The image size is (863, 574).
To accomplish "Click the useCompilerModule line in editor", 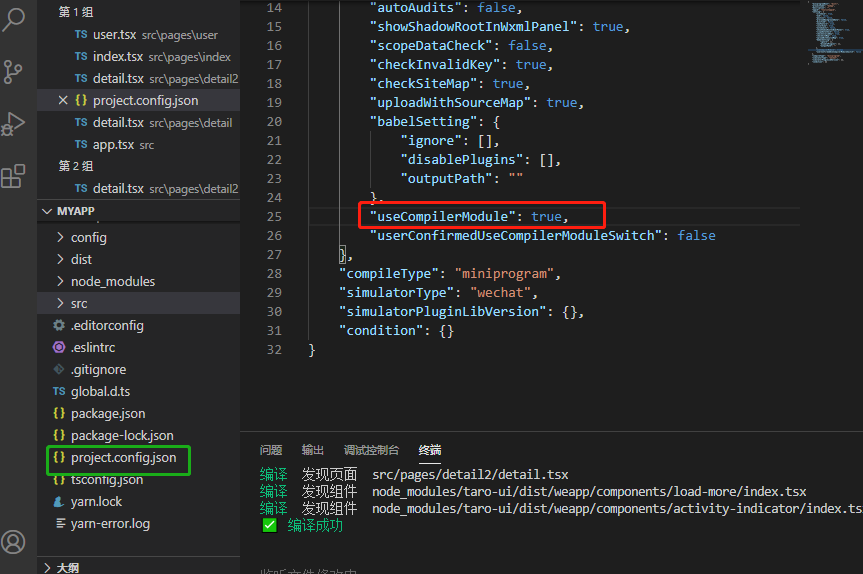I will [x=468, y=216].
